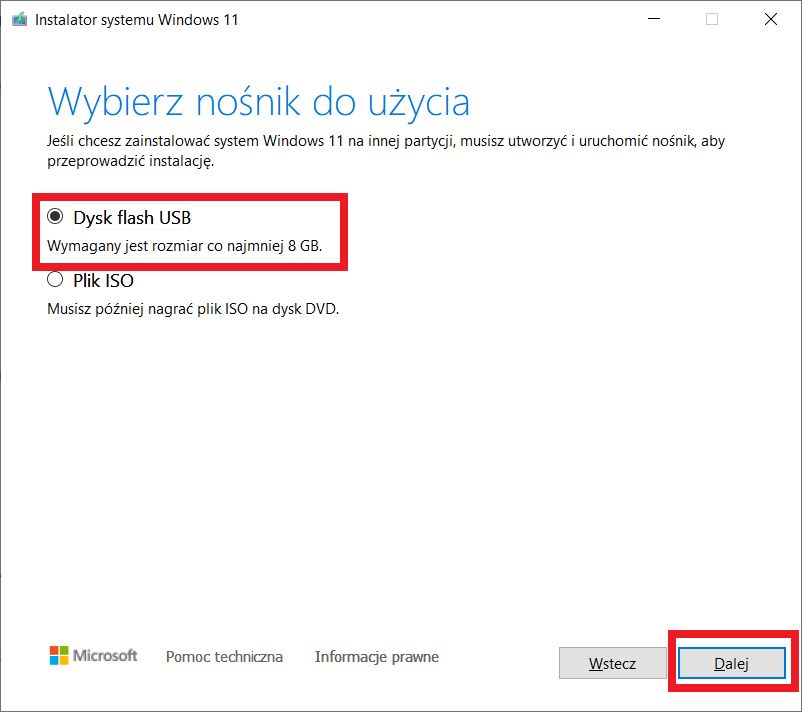Select the 'Dysk flash USB' radio button
The width and height of the screenshot is (802, 712).
click(55, 217)
